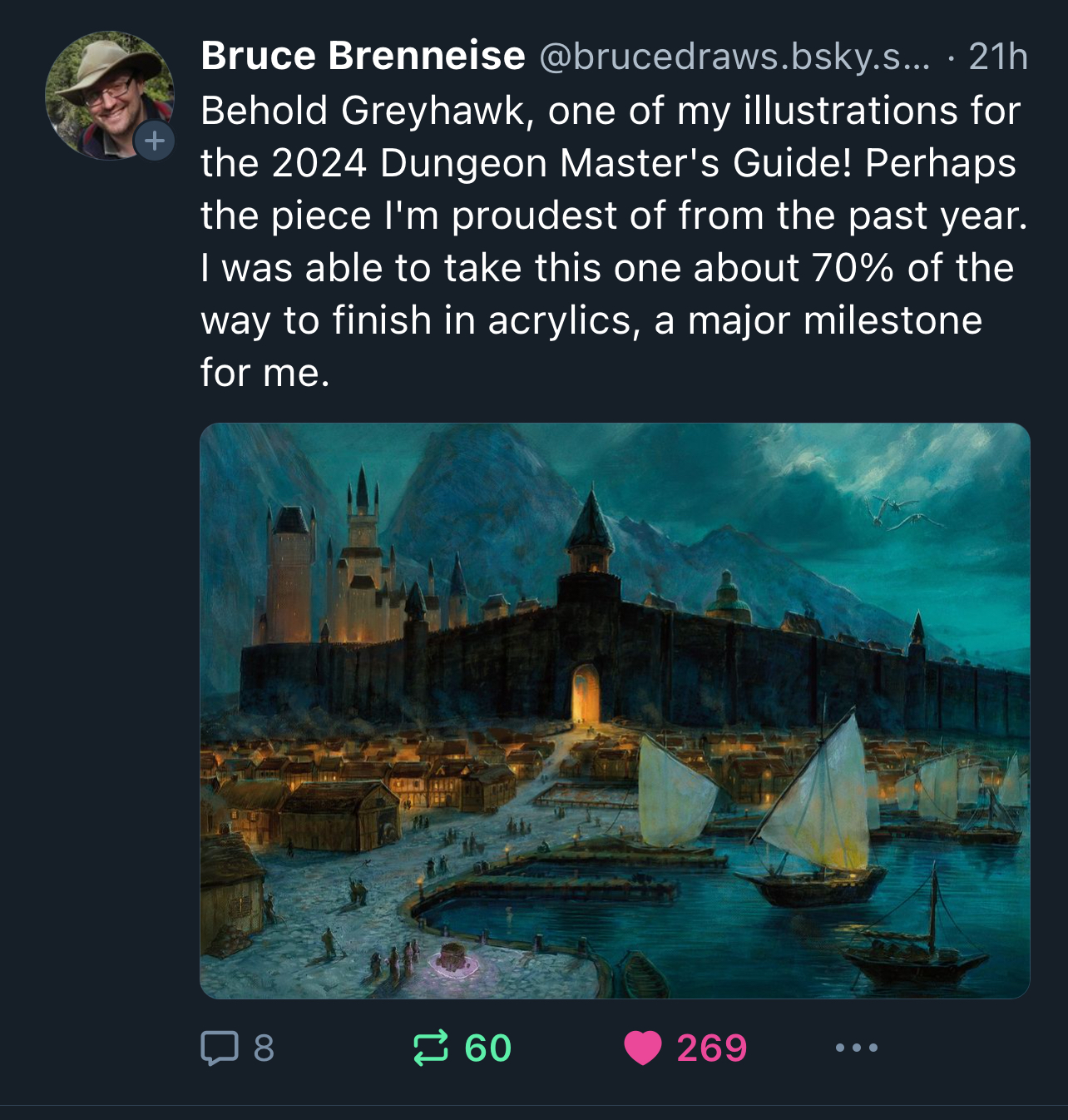Repost using the green arrows icon
Screen dimensions: 1068x1120
click(x=431, y=1048)
